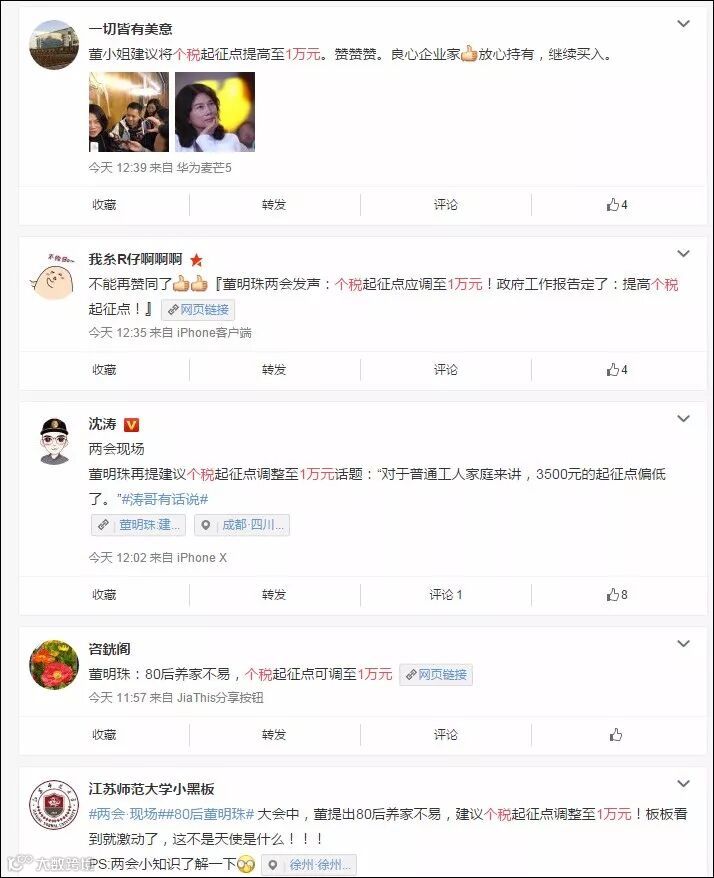Image resolution: width=714 pixels, height=878 pixels.
Task: Click the 咨铣阁 flower avatar
Action: click(54, 665)
